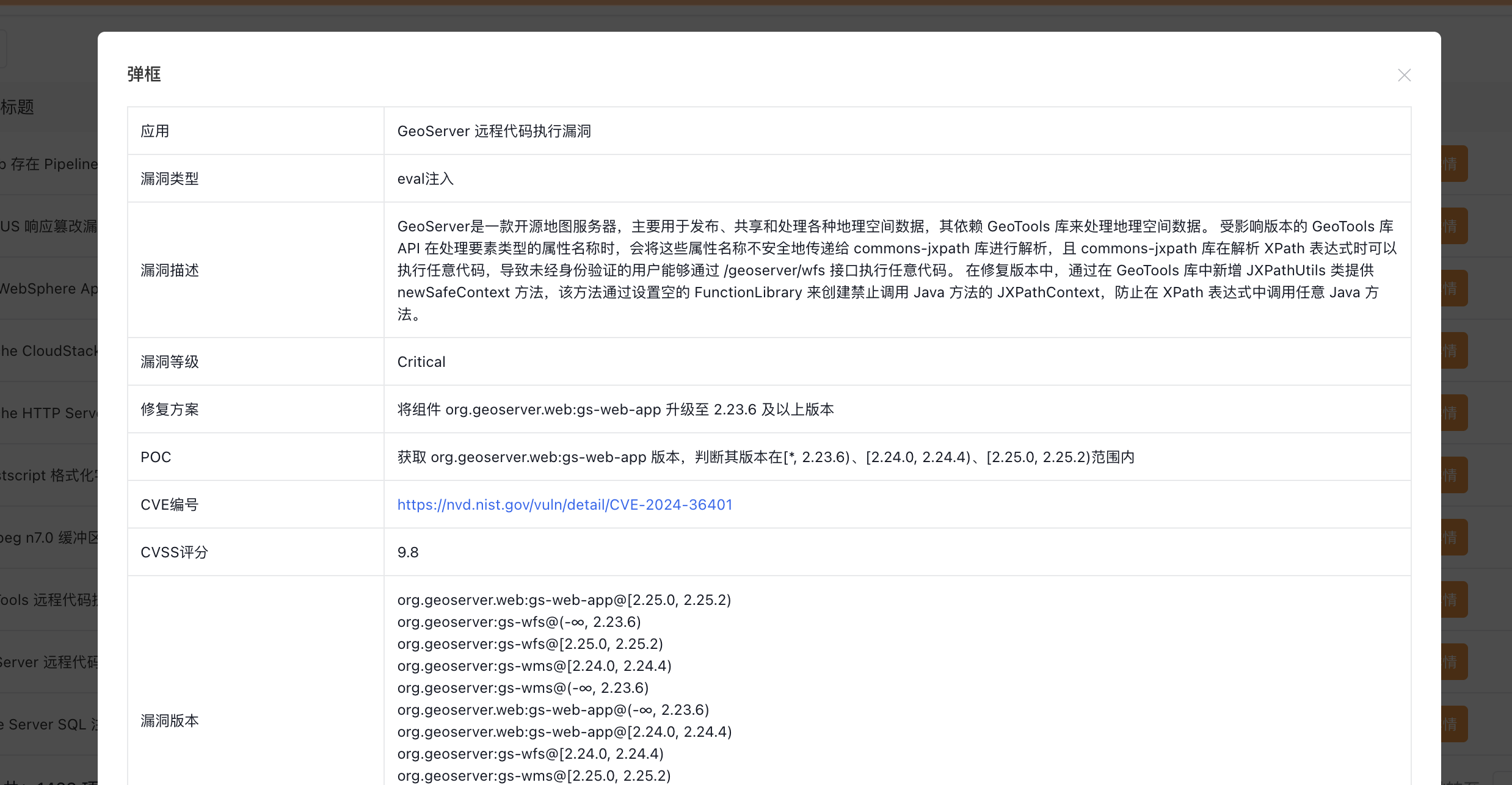Click the orange detail button in the HTTP Serv row

point(1455,413)
